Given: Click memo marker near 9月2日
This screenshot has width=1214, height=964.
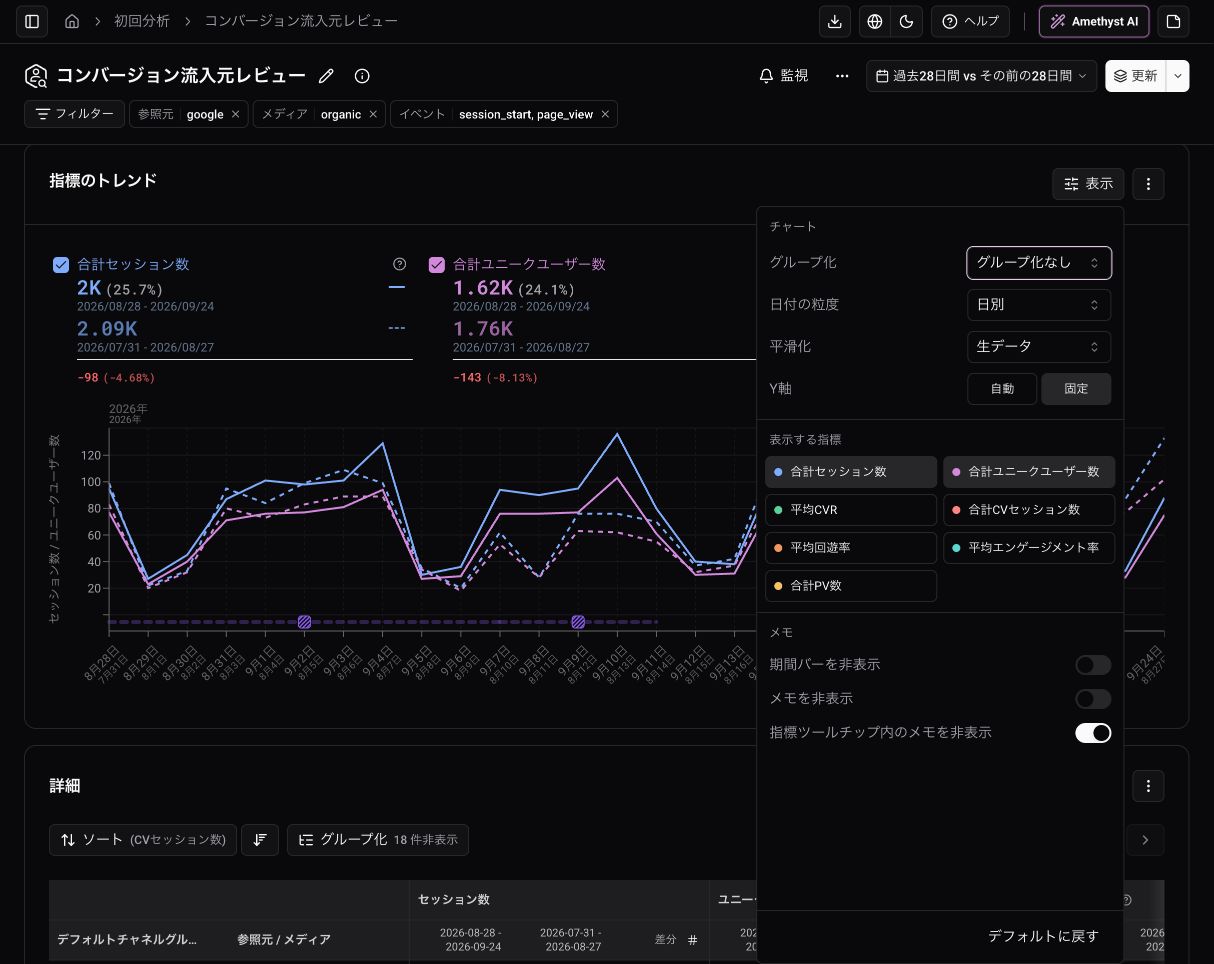Looking at the screenshot, I should [x=304, y=622].
